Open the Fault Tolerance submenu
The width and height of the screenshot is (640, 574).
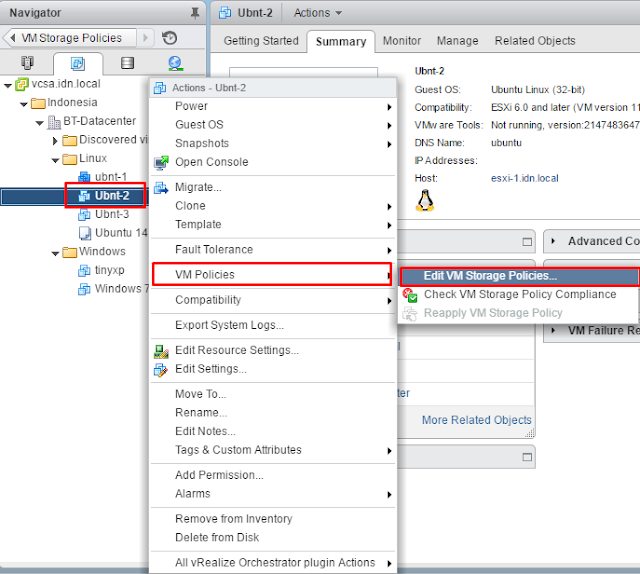point(273,249)
